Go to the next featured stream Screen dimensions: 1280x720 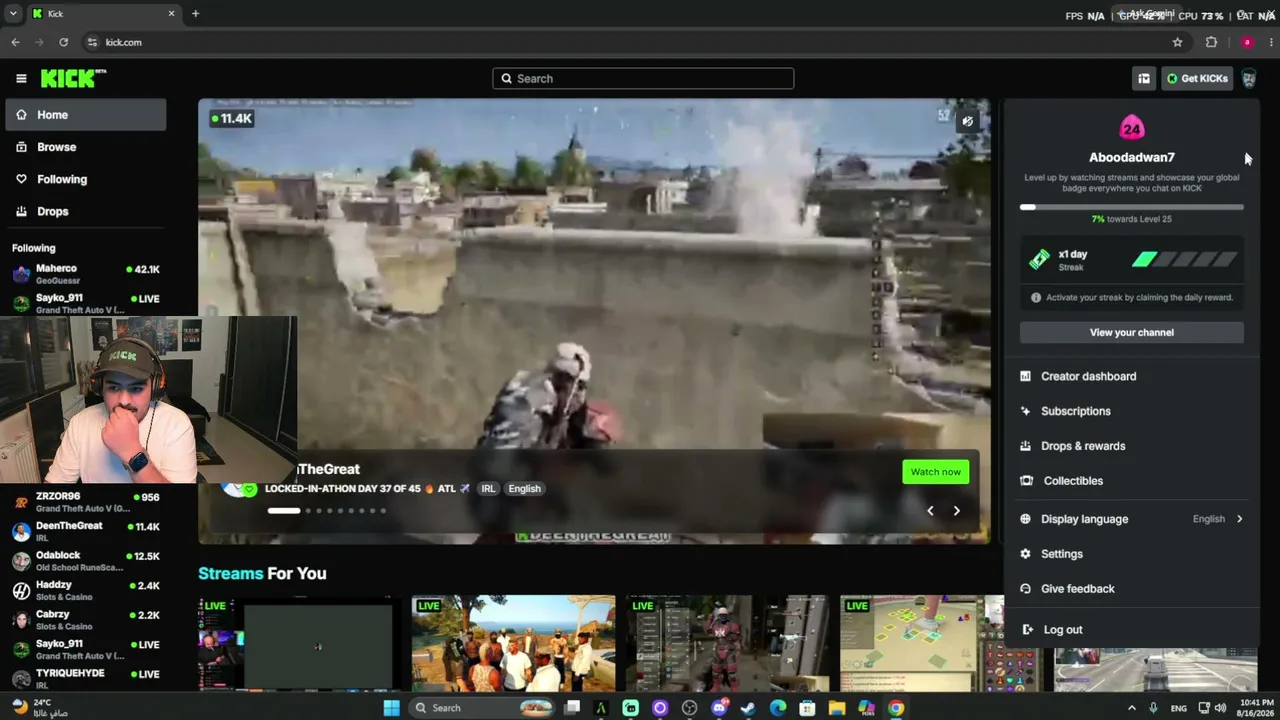(956, 511)
